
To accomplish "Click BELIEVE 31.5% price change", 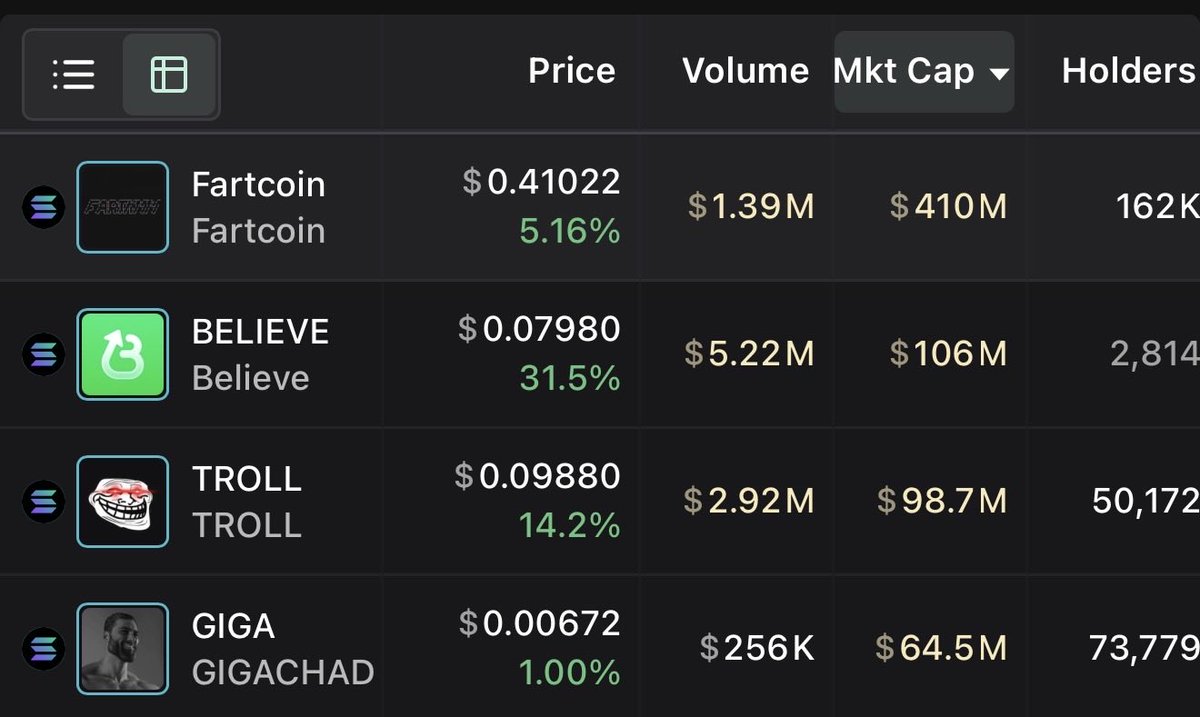I will click(570, 379).
